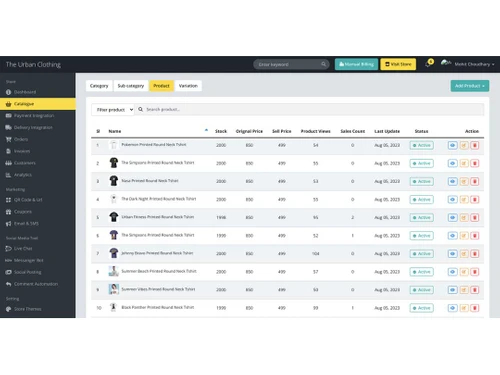Click The Urban Clothing store title

33,64
